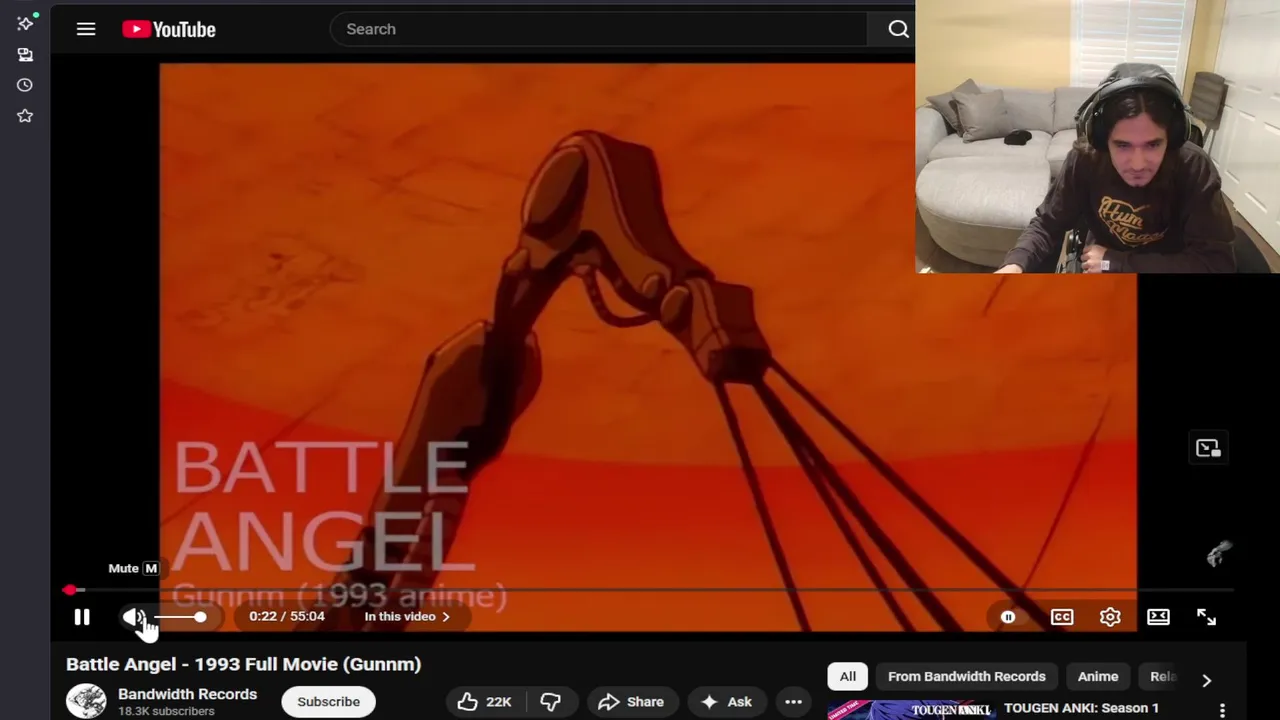Image resolution: width=1280 pixels, height=720 pixels.
Task: Click the video title text
Action: 243,664
